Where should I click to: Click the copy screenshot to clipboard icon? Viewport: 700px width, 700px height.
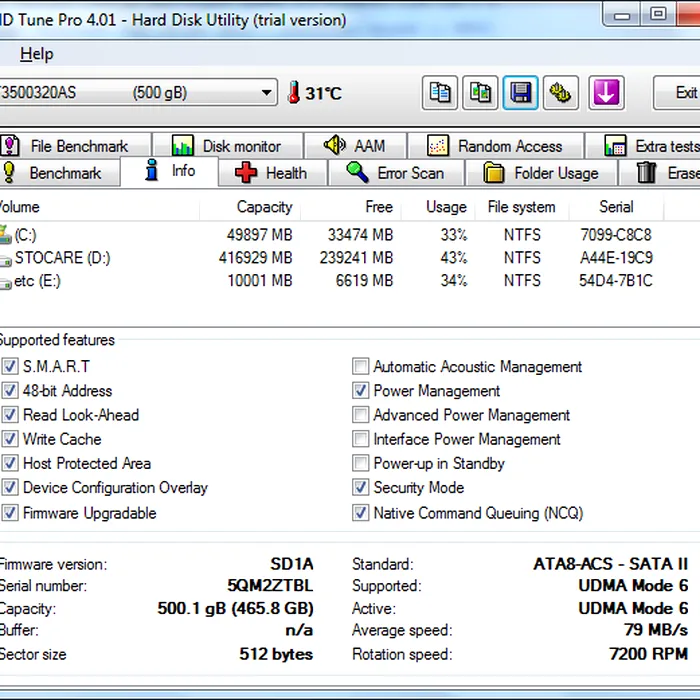(480, 93)
